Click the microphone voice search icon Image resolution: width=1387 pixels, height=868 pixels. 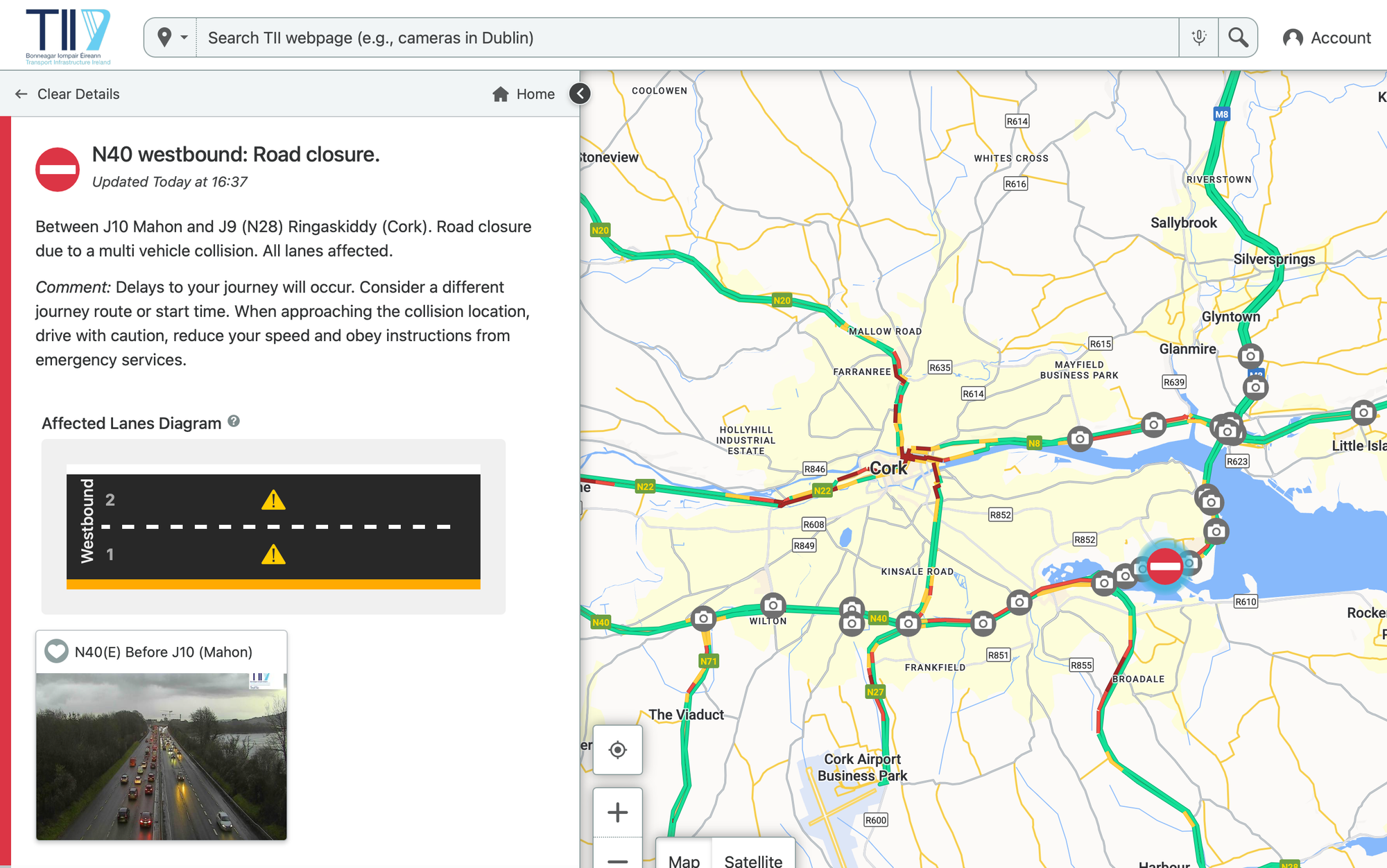1199,37
